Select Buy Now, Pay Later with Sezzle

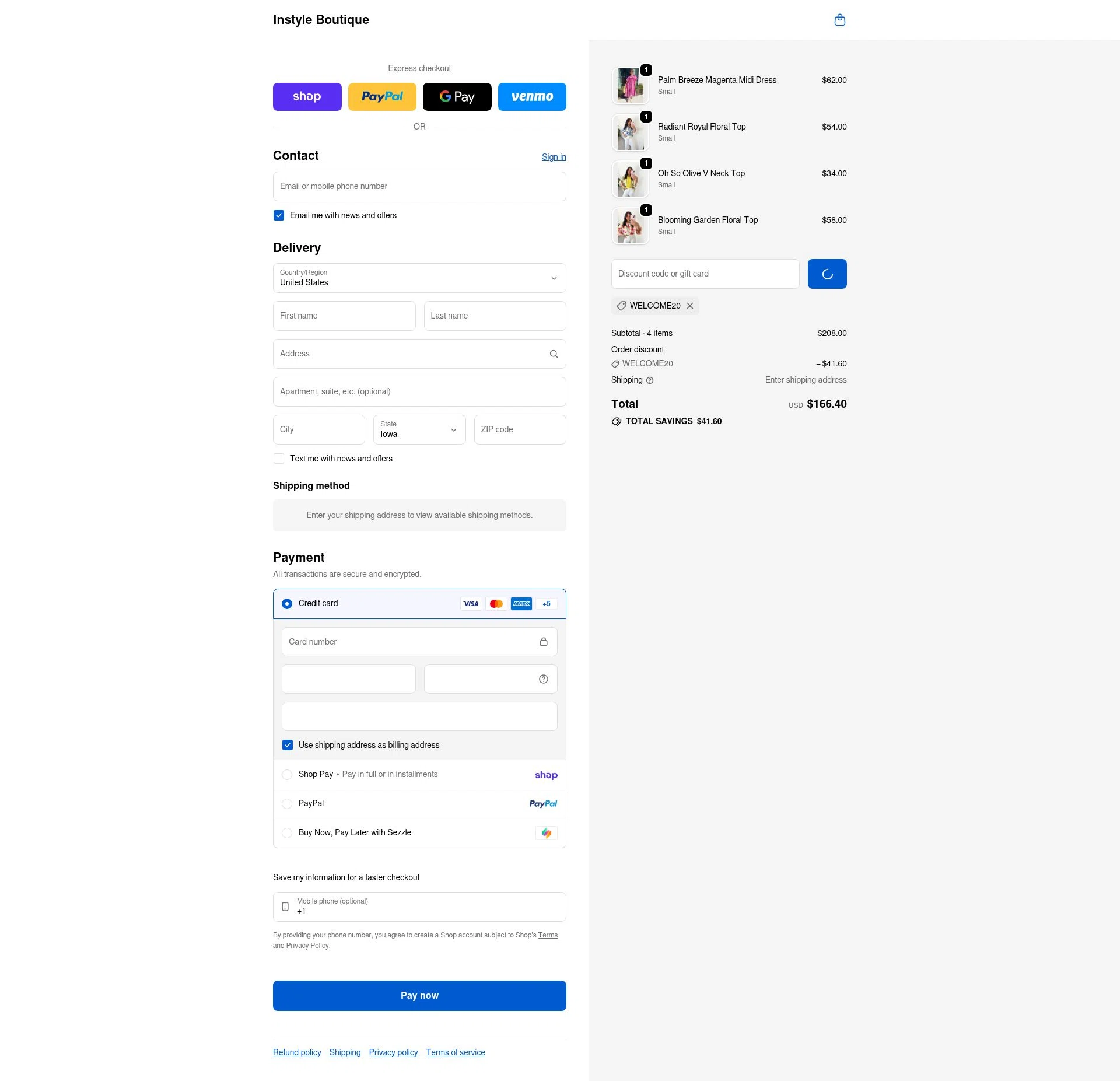287,833
